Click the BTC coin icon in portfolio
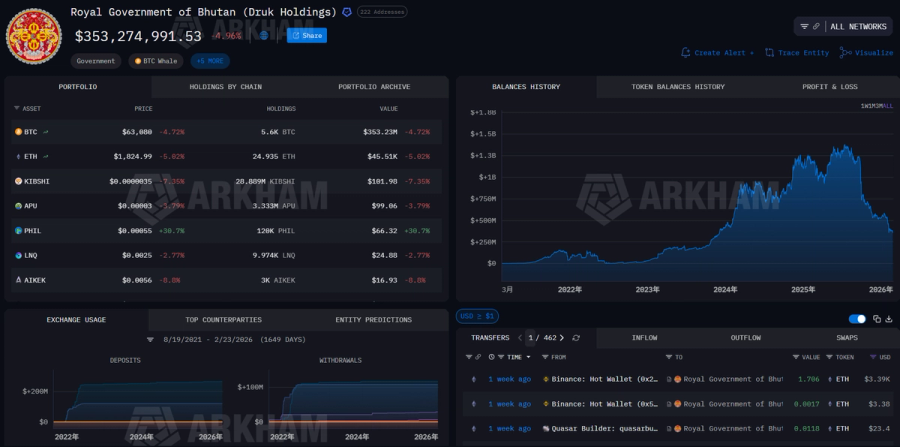This screenshot has width=900, height=447. [18, 132]
